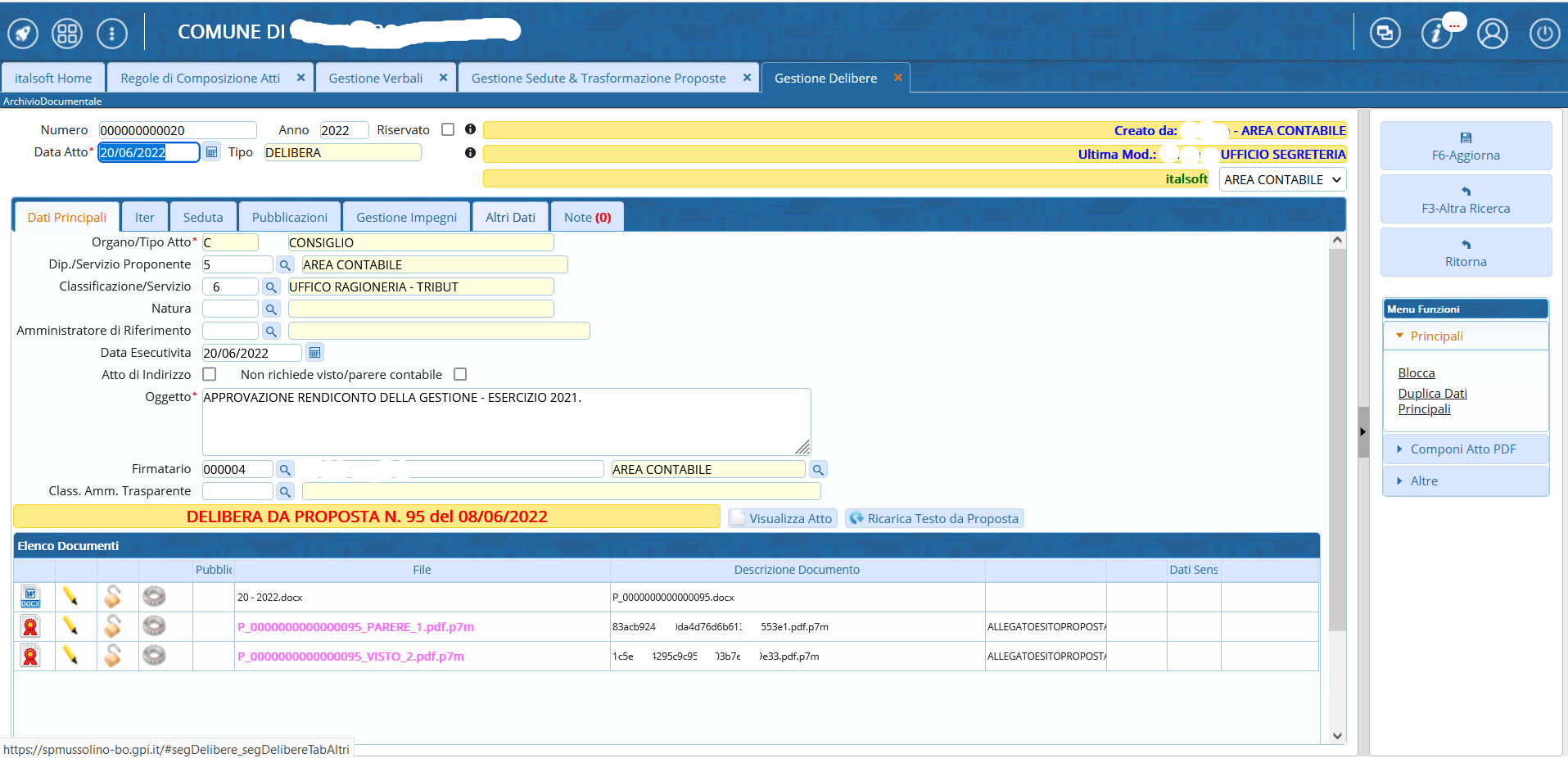Screen dimensions: 1568x758
Task: Toggle the Riservato checkbox
Action: click(x=448, y=129)
